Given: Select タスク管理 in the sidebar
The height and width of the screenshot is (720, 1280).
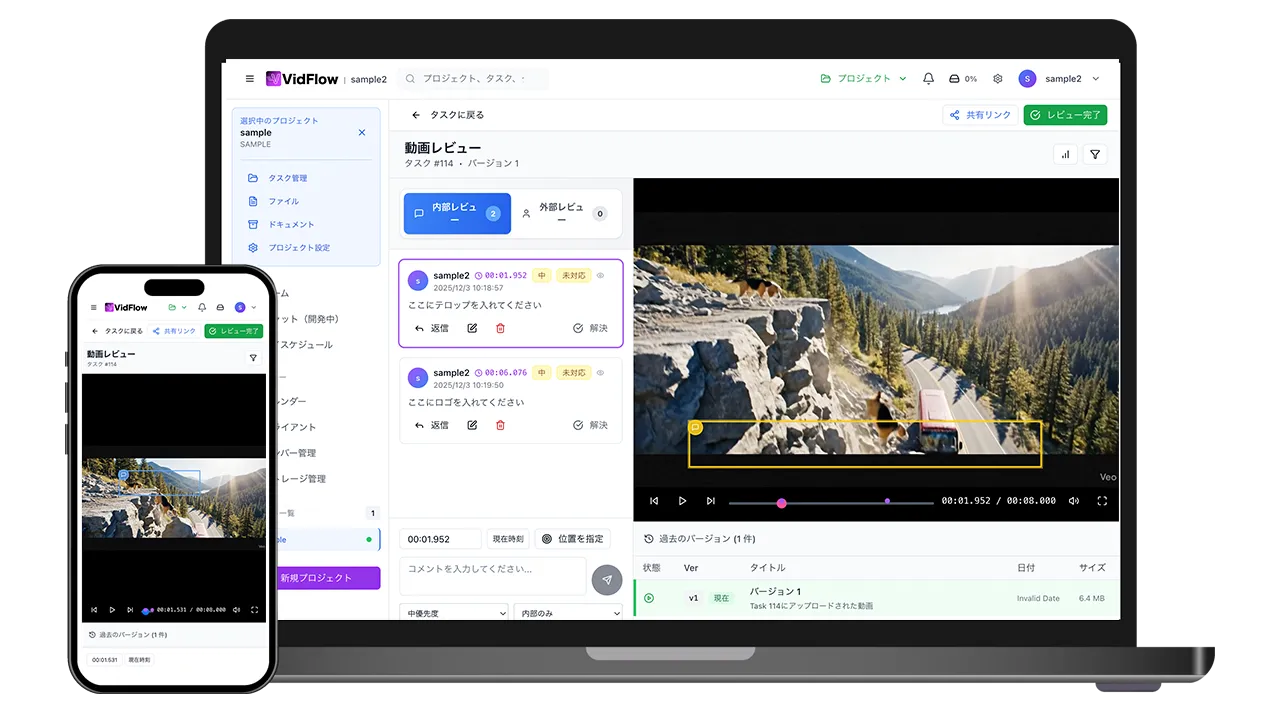Looking at the screenshot, I should 287,178.
